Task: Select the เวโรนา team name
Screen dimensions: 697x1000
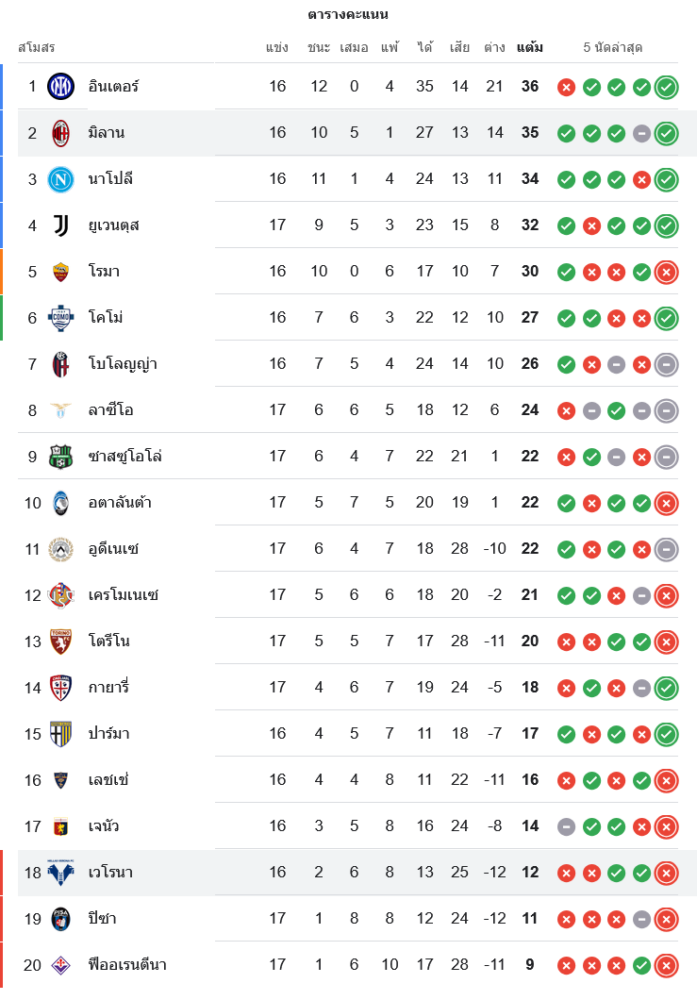Action: pyautogui.click(x=110, y=872)
